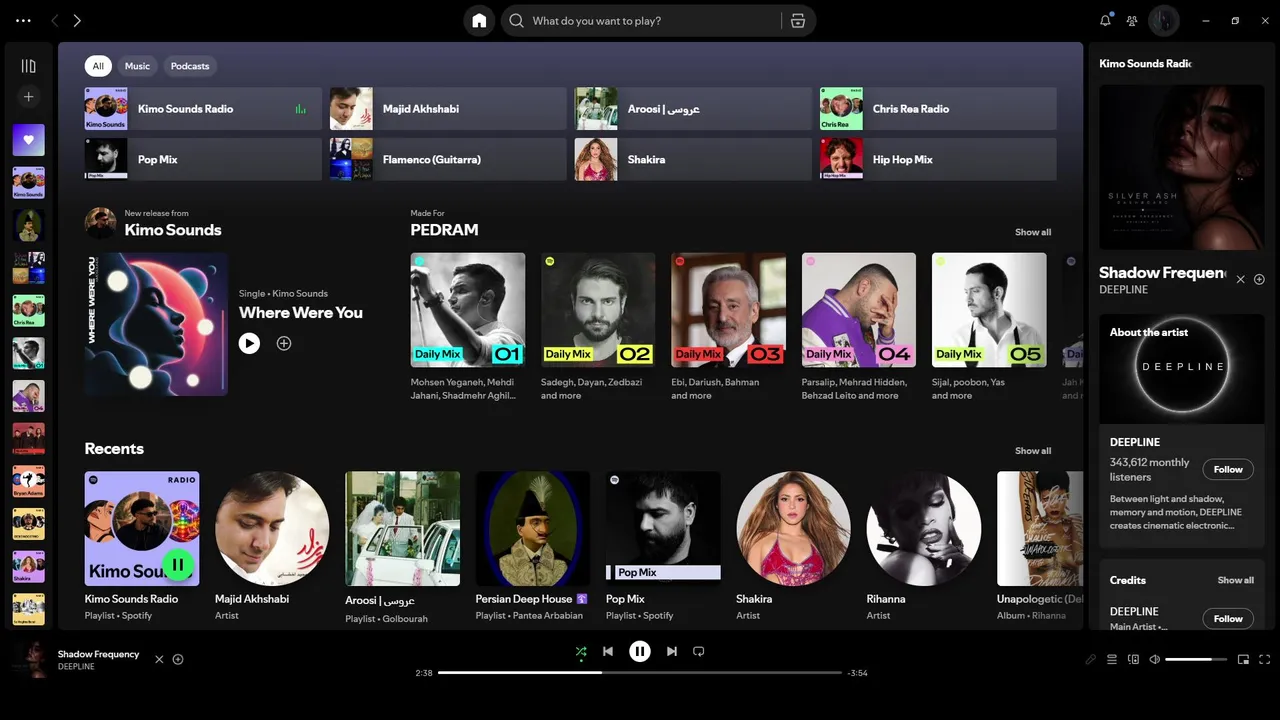Screen dimensions: 1280x720
Task: Open the Shakira artist card in Recents
Action: pyautogui.click(x=794, y=546)
